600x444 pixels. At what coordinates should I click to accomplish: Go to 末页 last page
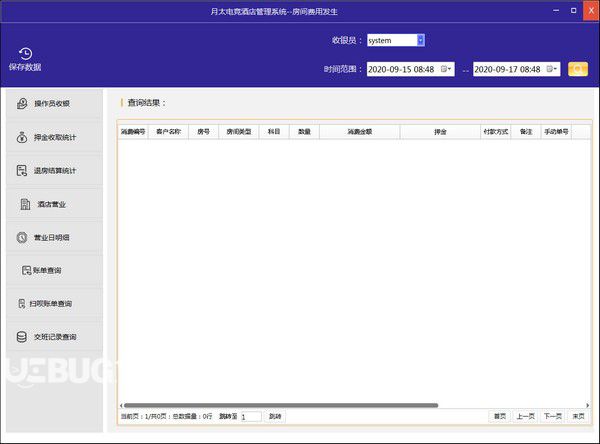[x=578, y=416]
